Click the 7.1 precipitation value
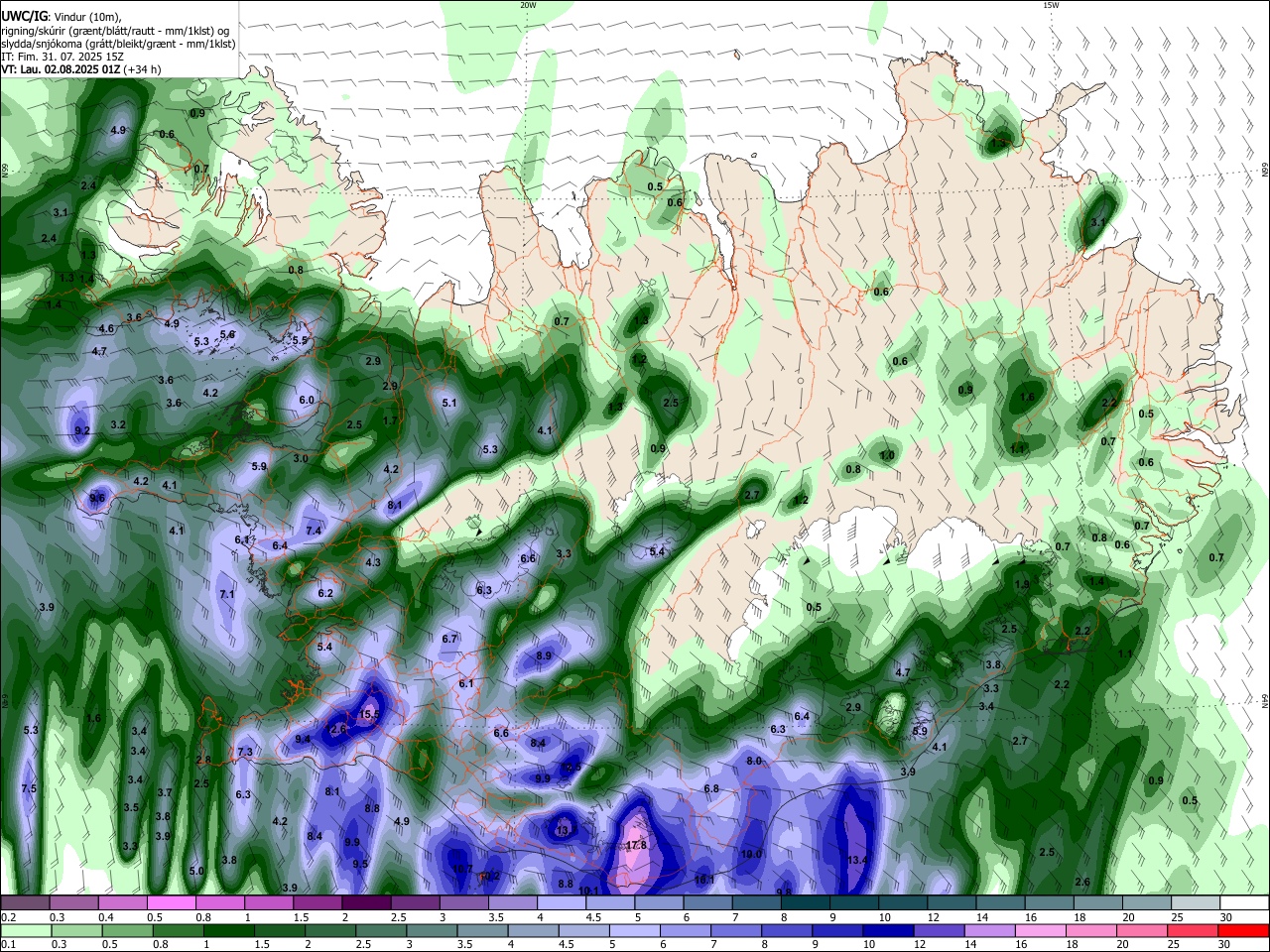Screen dimensions: 1270x952 (x=226, y=594)
